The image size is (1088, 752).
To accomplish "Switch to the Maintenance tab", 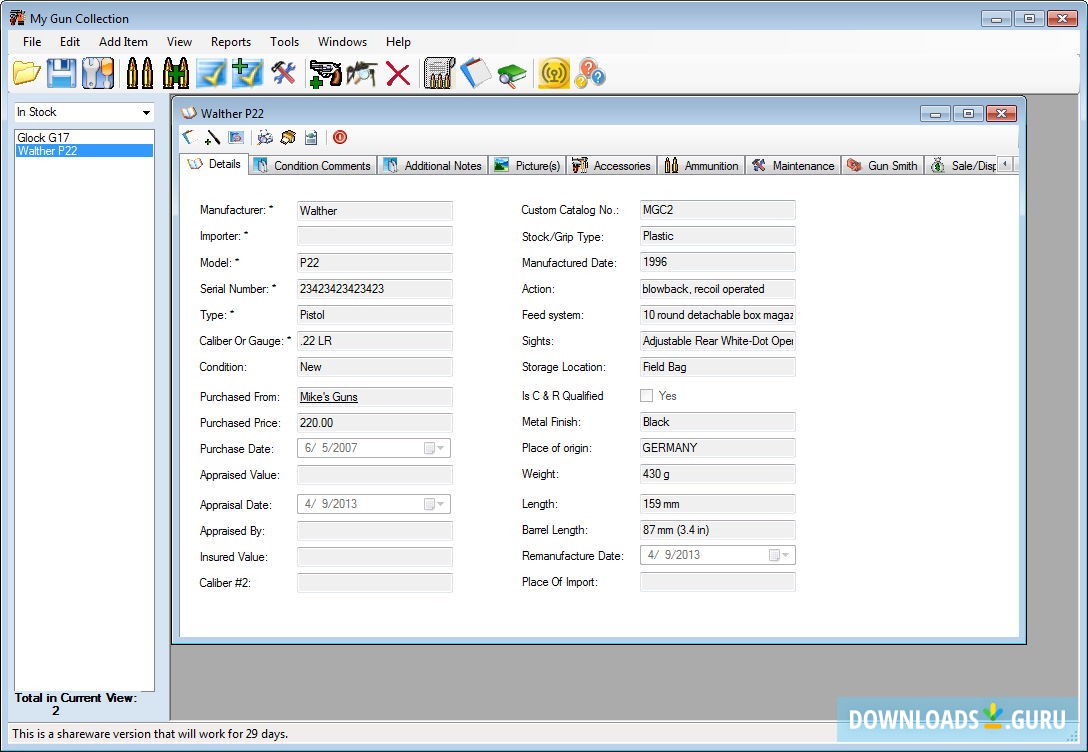I will tap(794, 166).
